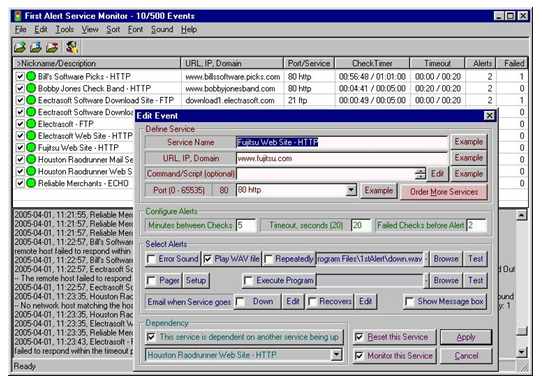Uncheck the Bill's Software Picks - HTTP row checkbox
The width and height of the screenshot is (542, 381).
click(x=20, y=76)
